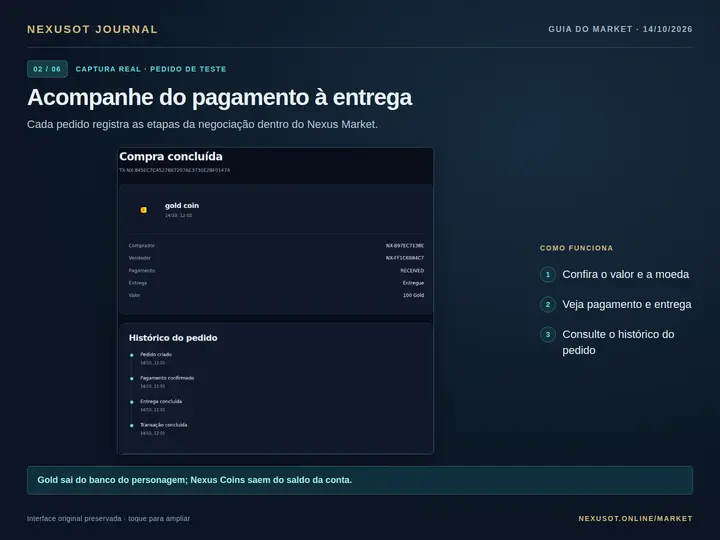The image size is (720, 540).
Task: Select step 2 circle in Como Funciona
Action: pos(548,304)
